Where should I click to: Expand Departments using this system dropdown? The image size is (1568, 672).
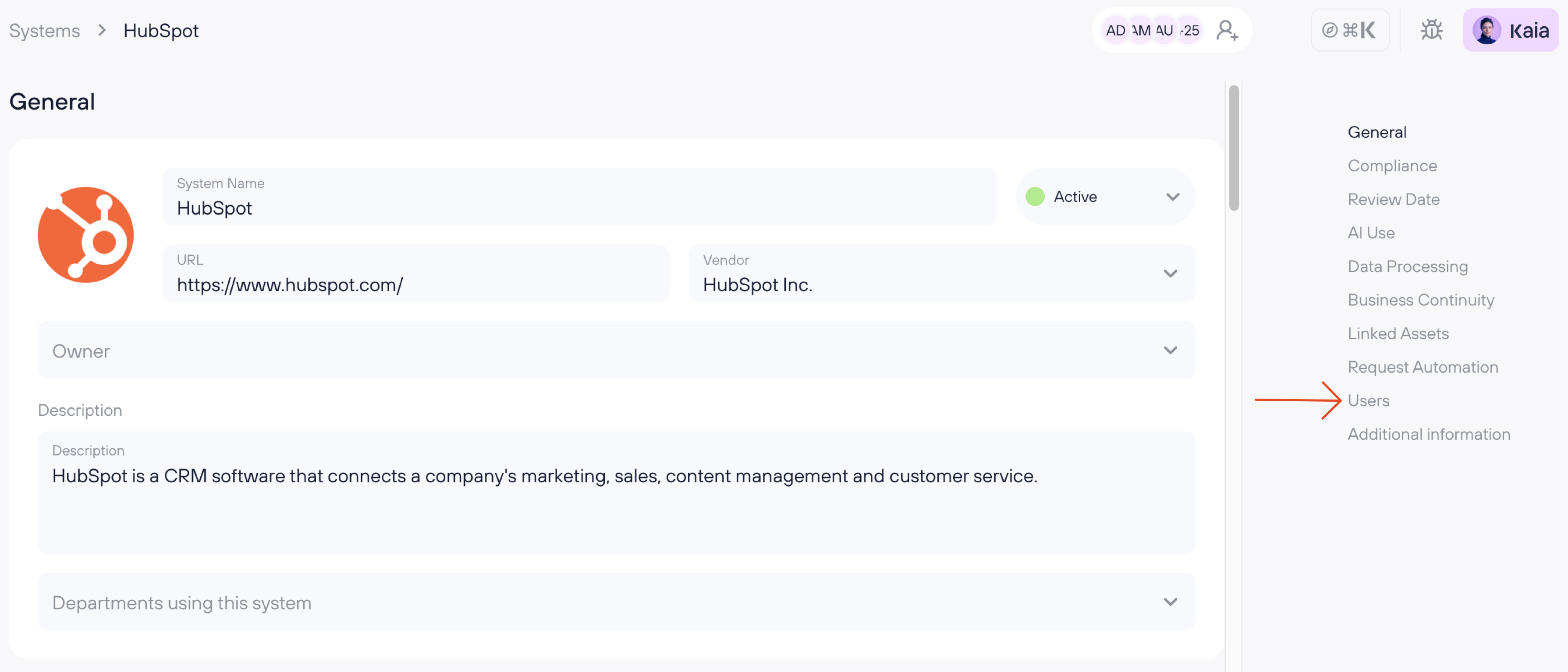(616, 602)
